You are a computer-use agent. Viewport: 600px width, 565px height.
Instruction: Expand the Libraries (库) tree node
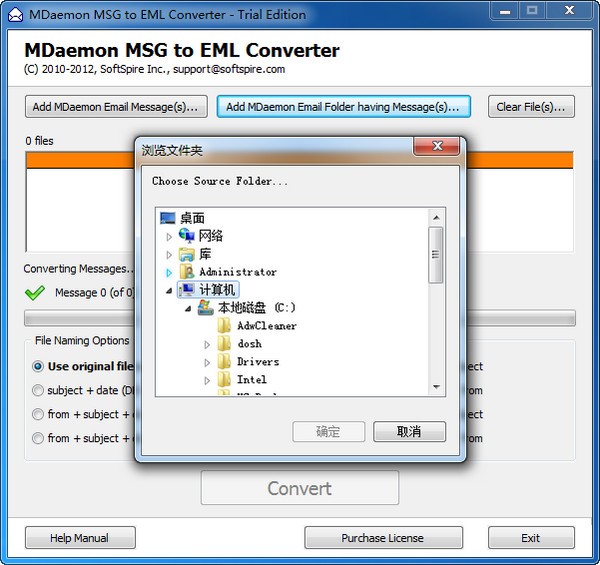pyautogui.click(x=169, y=255)
